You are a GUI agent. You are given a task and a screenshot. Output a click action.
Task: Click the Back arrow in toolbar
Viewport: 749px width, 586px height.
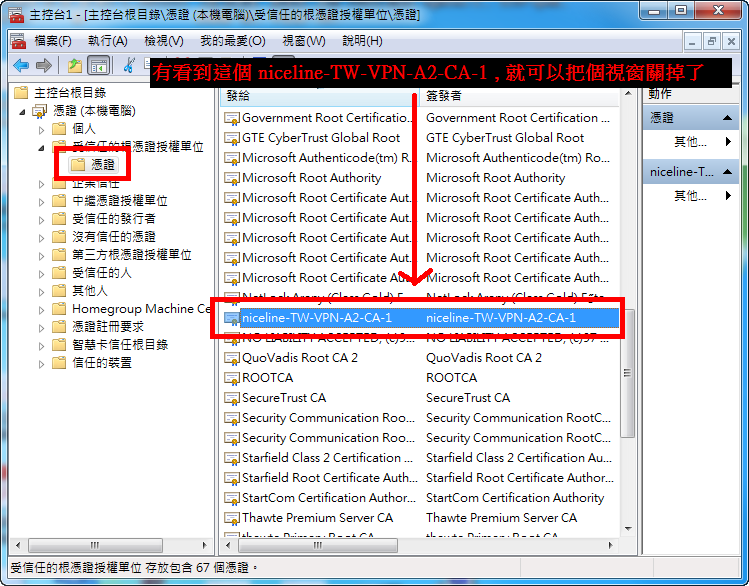pyautogui.click(x=20, y=65)
